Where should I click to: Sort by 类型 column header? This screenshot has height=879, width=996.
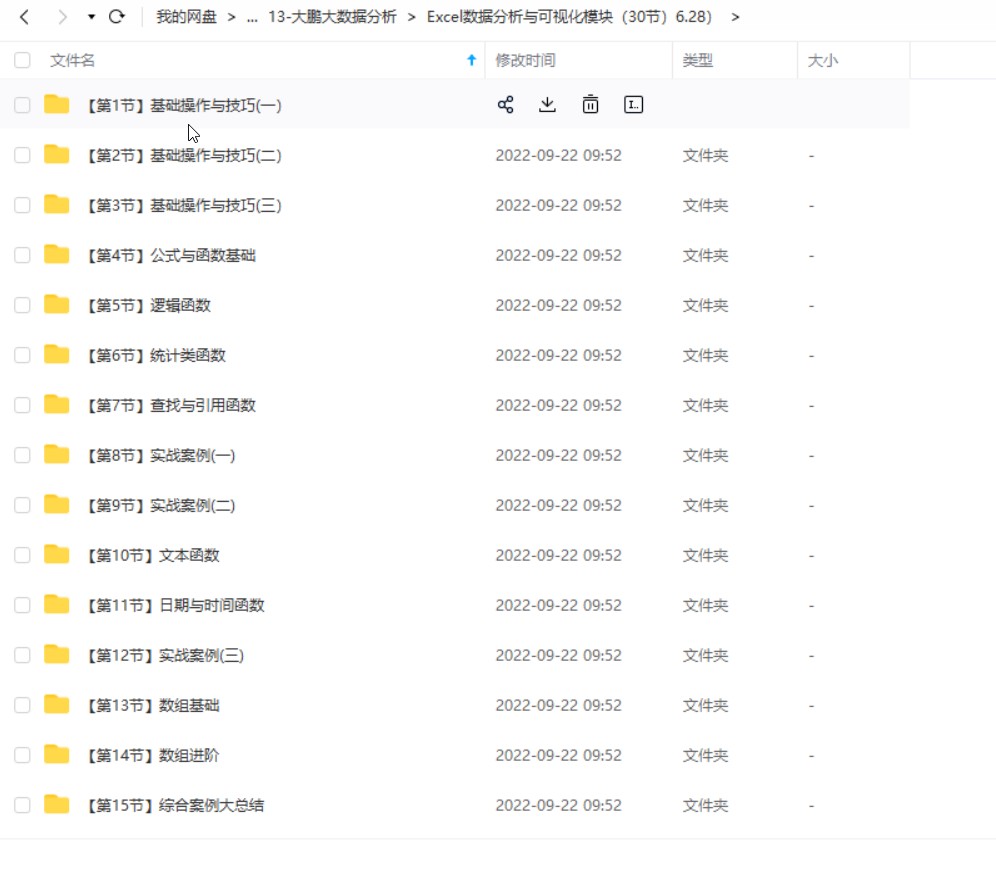697,60
